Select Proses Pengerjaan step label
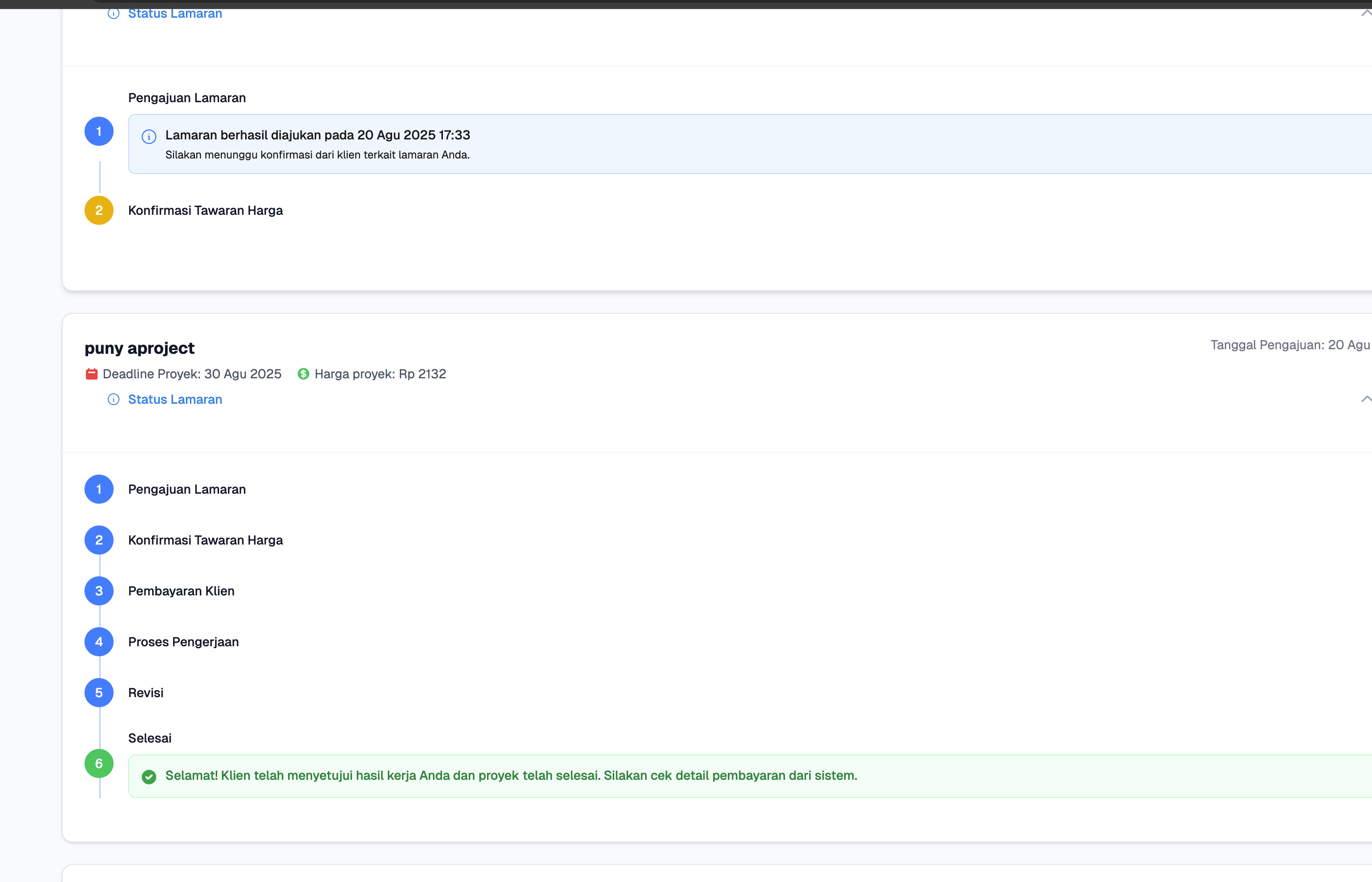This screenshot has height=882, width=1372. pyautogui.click(x=184, y=642)
